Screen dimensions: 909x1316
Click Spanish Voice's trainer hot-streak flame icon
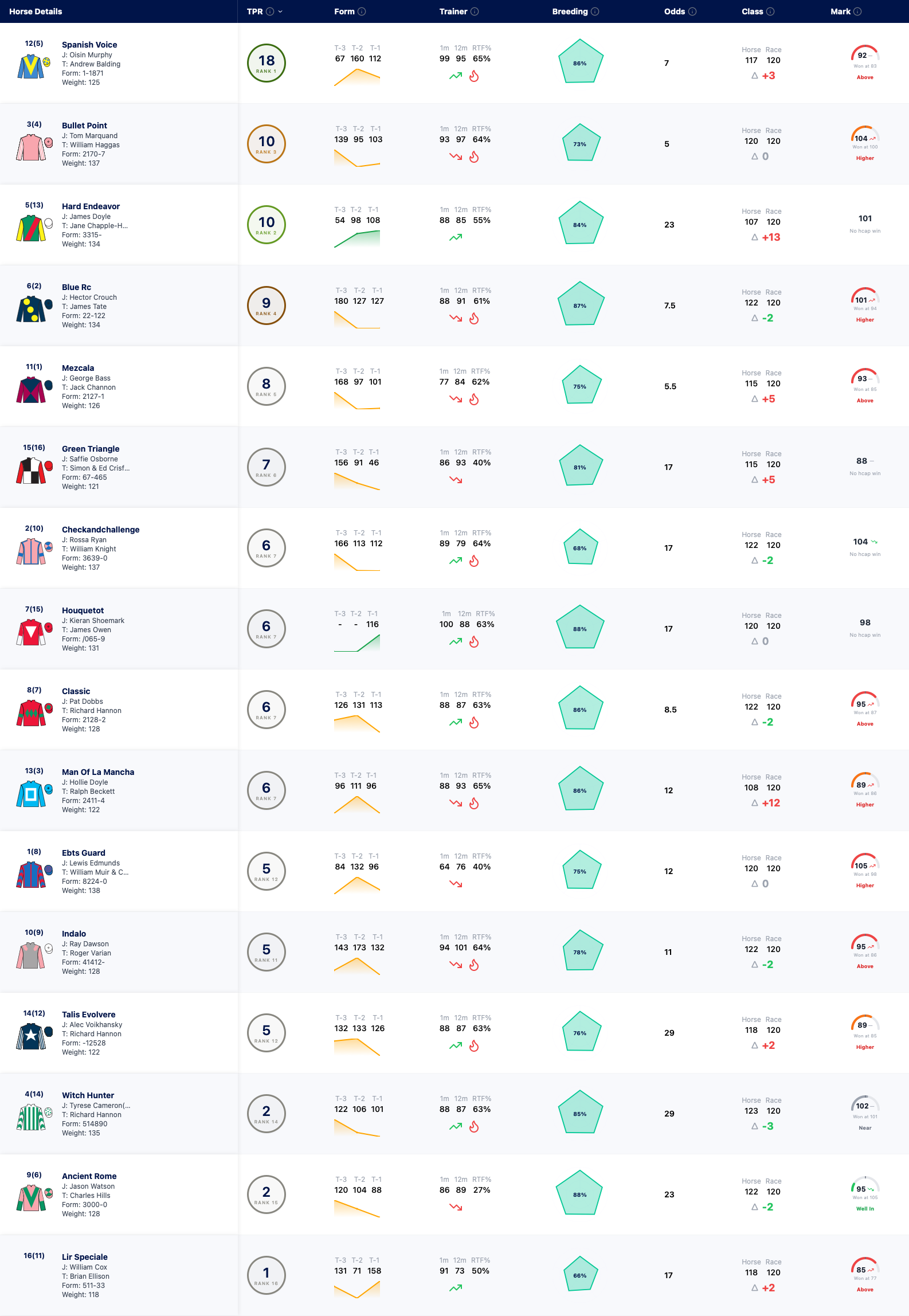coord(474,76)
